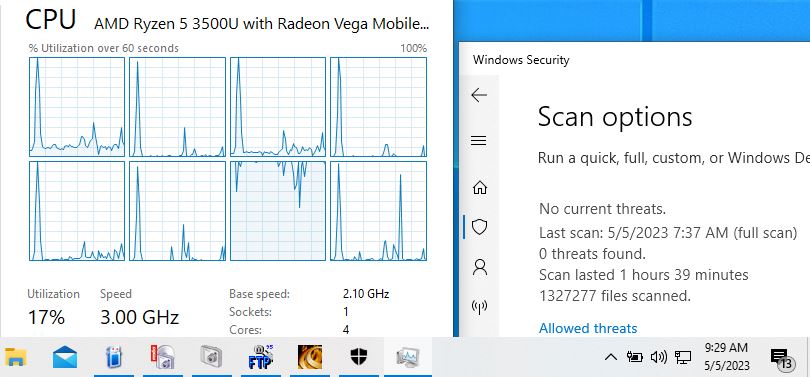This screenshot has width=810, height=377.
Task: Select the shaded seventh CPU core graph
Action: pyautogui.click(x=278, y=211)
